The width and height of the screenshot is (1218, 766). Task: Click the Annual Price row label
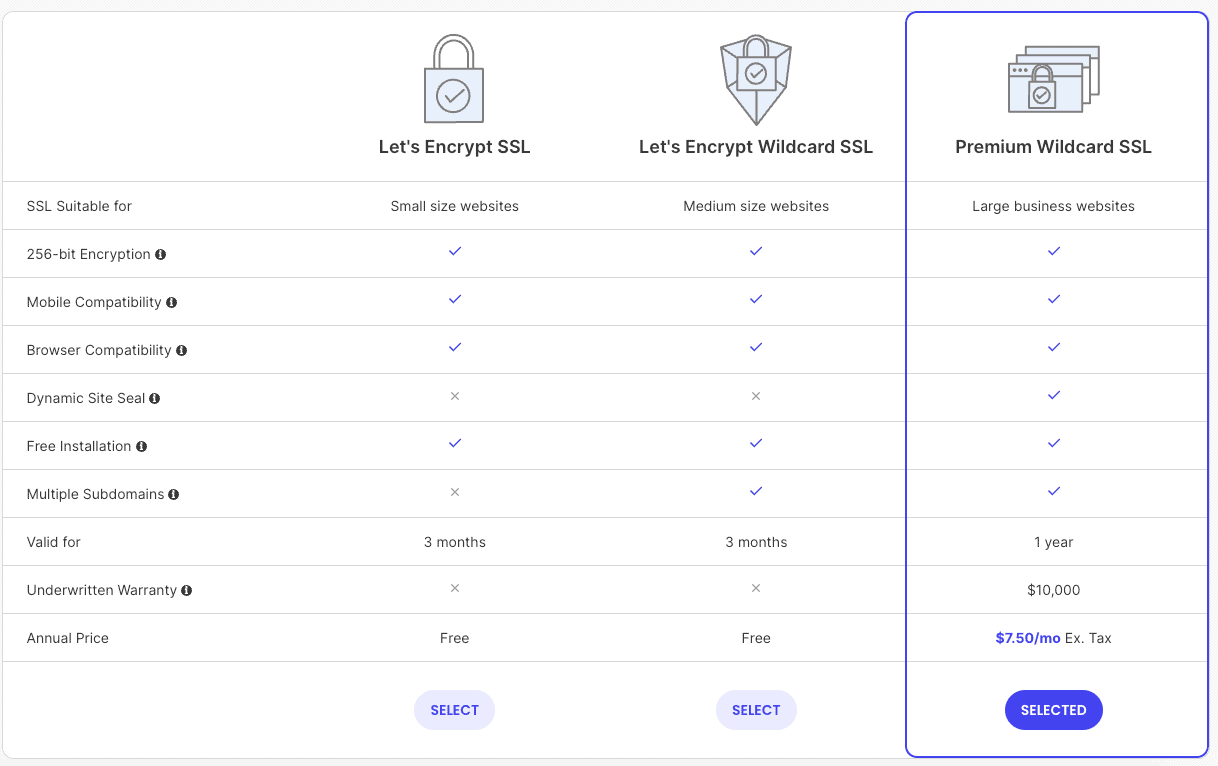tap(68, 638)
